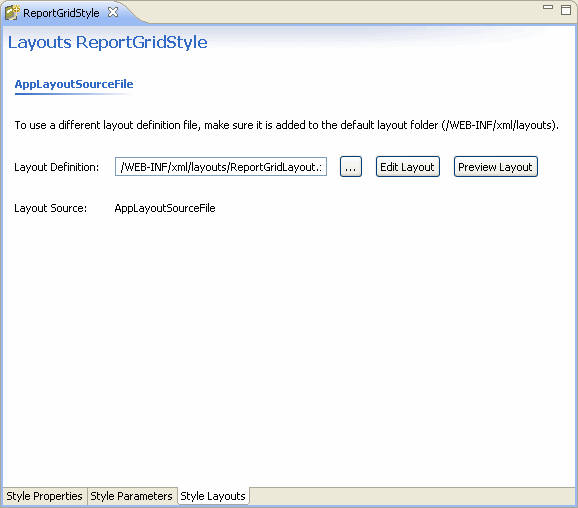Viewport: 578px width, 508px height.
Task: Click the Edit Layout button
Action: click(x=407, y=167)
